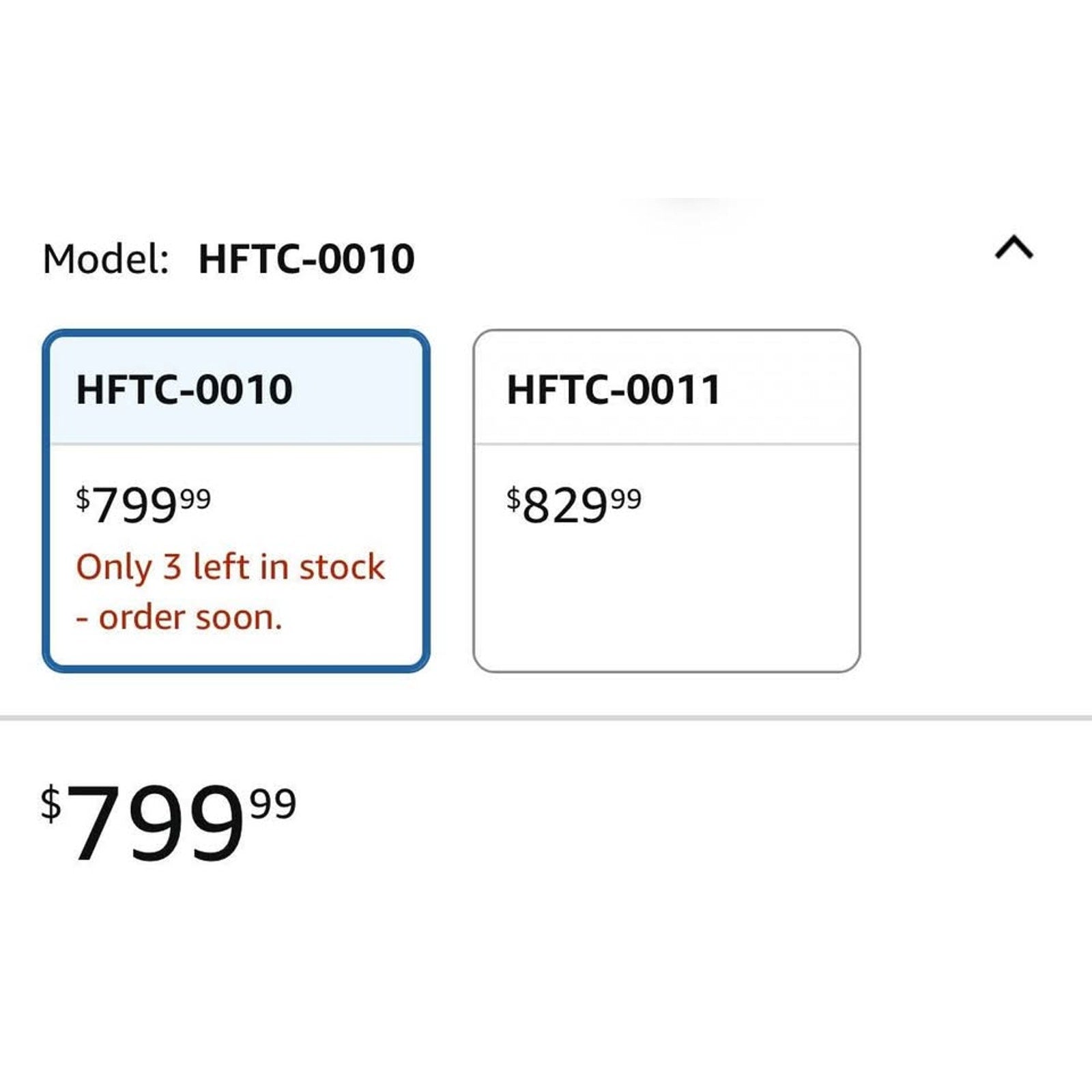Screen dimensions: 1092x1092
Task: Select the HFTC-0010 model option card
Action: [236, 501]
